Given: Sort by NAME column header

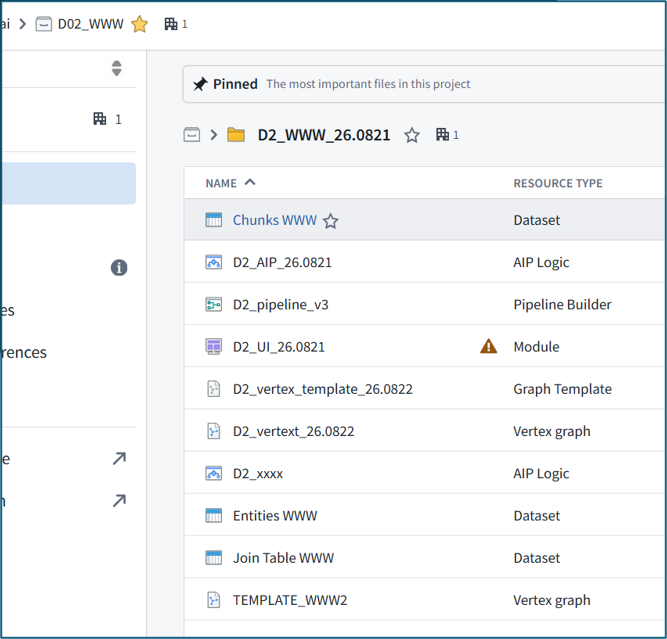Looking at the screenshot, I should (221, 183).
